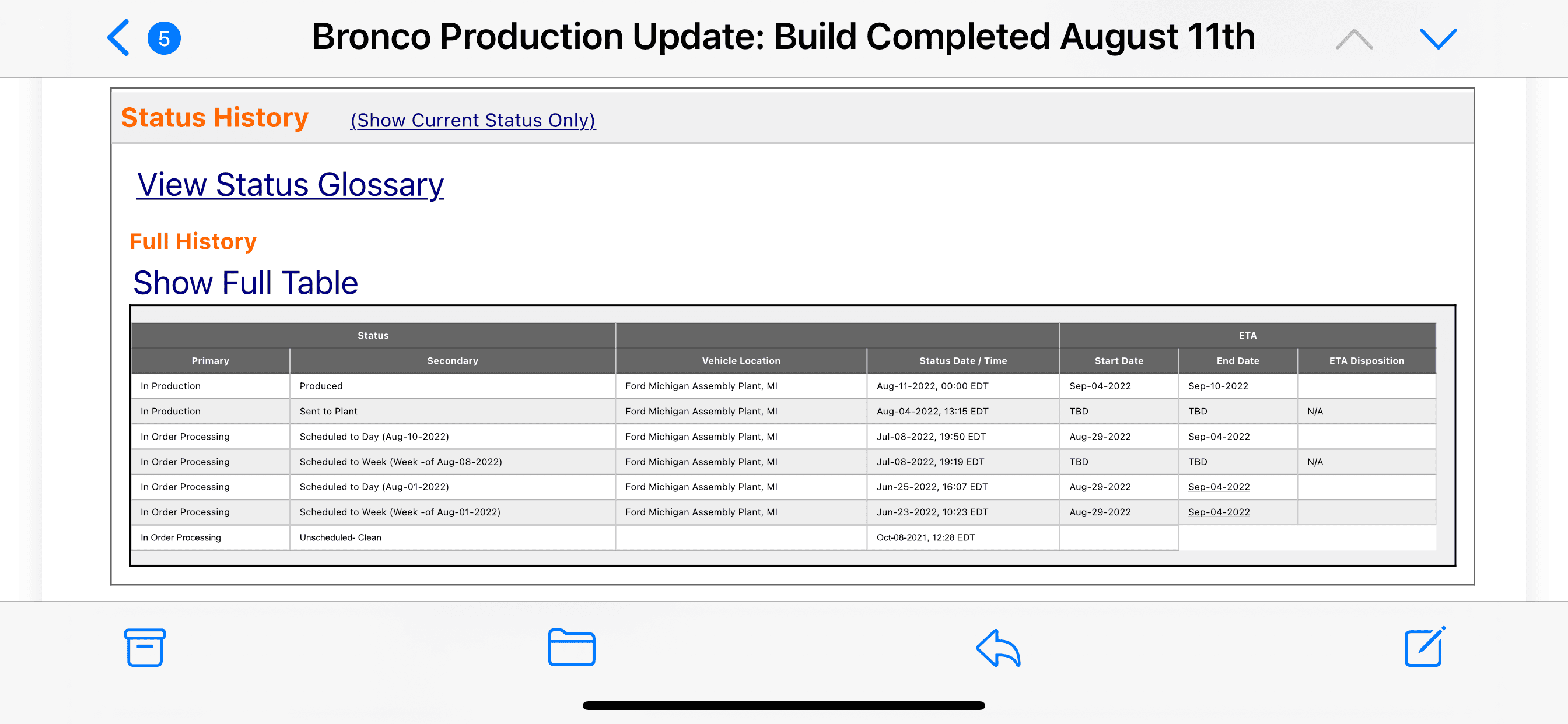Tap the email subject title
Viewport: 1568px width, 724px height.
(783, 37)
